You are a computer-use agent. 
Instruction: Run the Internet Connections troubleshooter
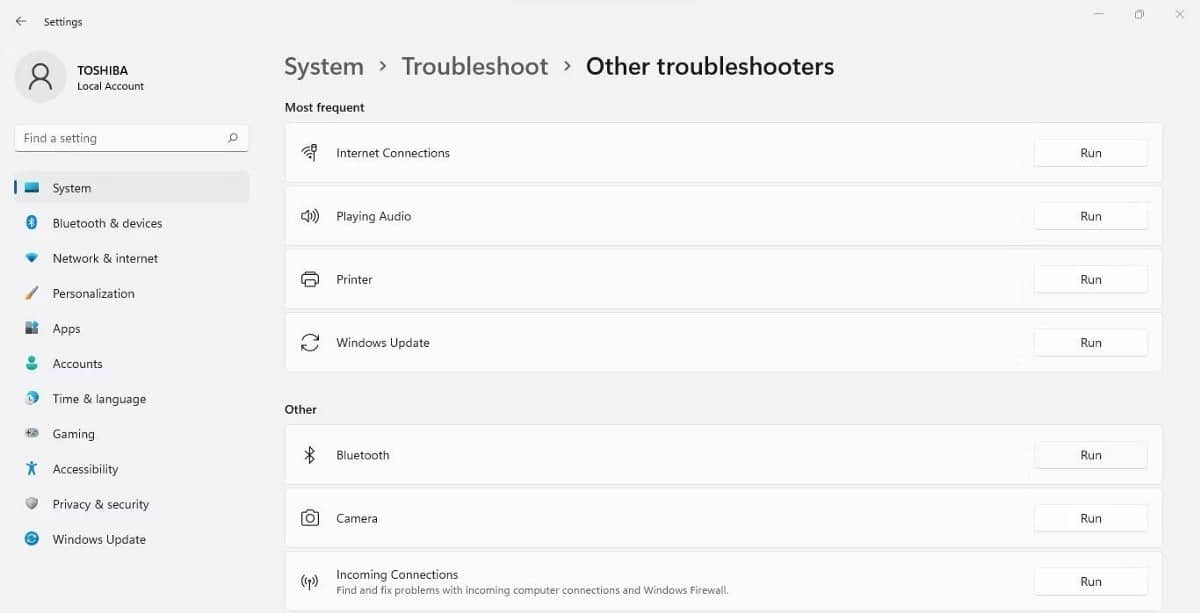coord(1090,152)
